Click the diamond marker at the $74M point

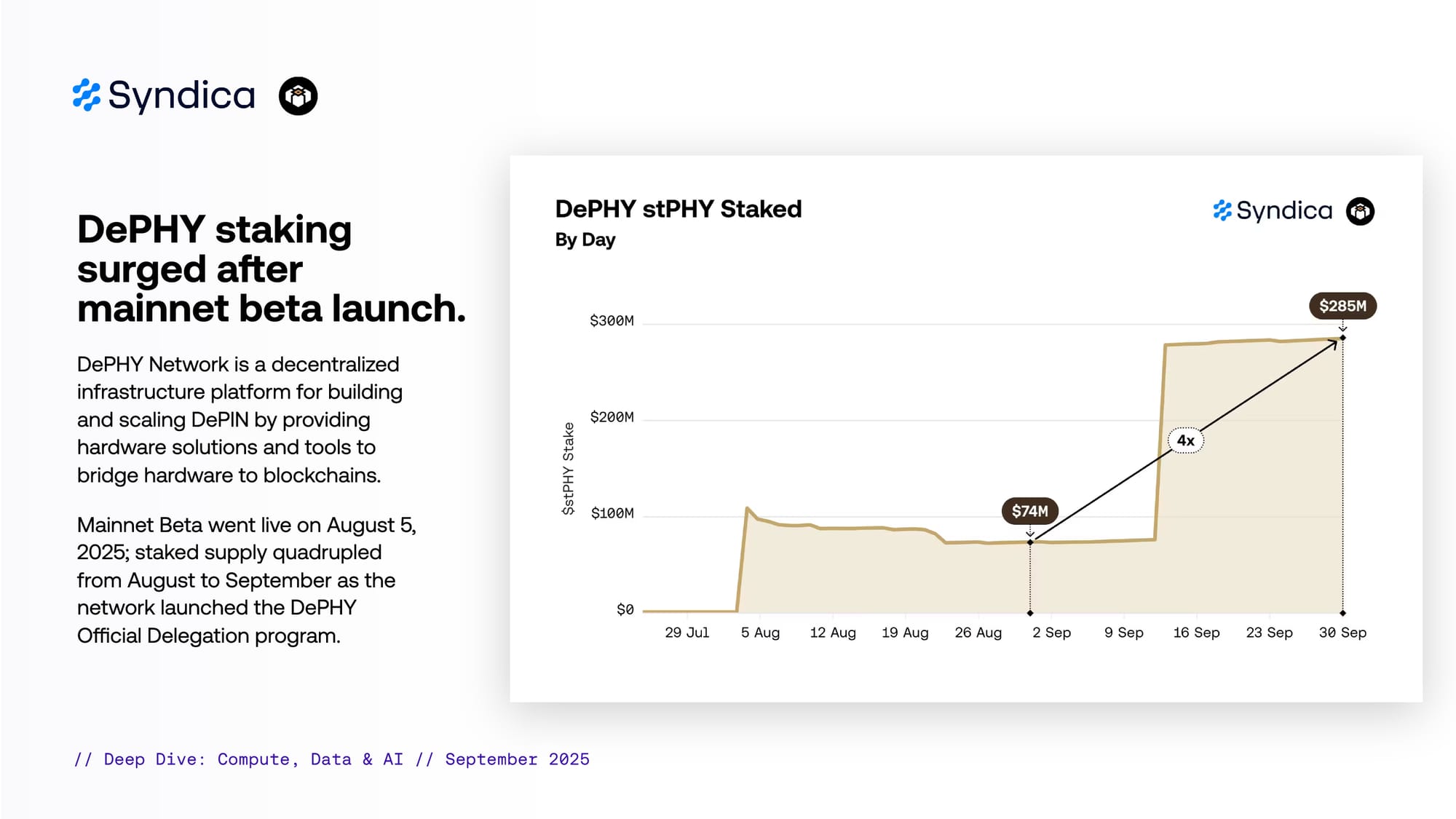point(1030,542)
